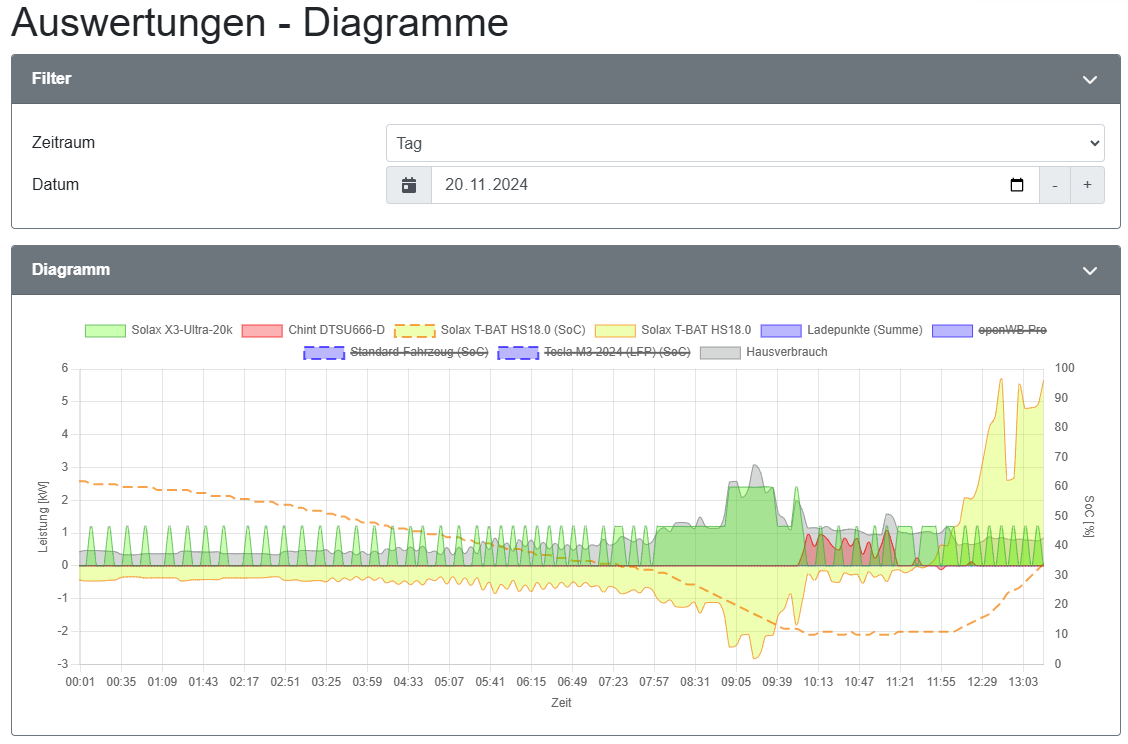Go to the previous day with minus button
This screenshot has width=1128, height=744.
point(1055,185)
